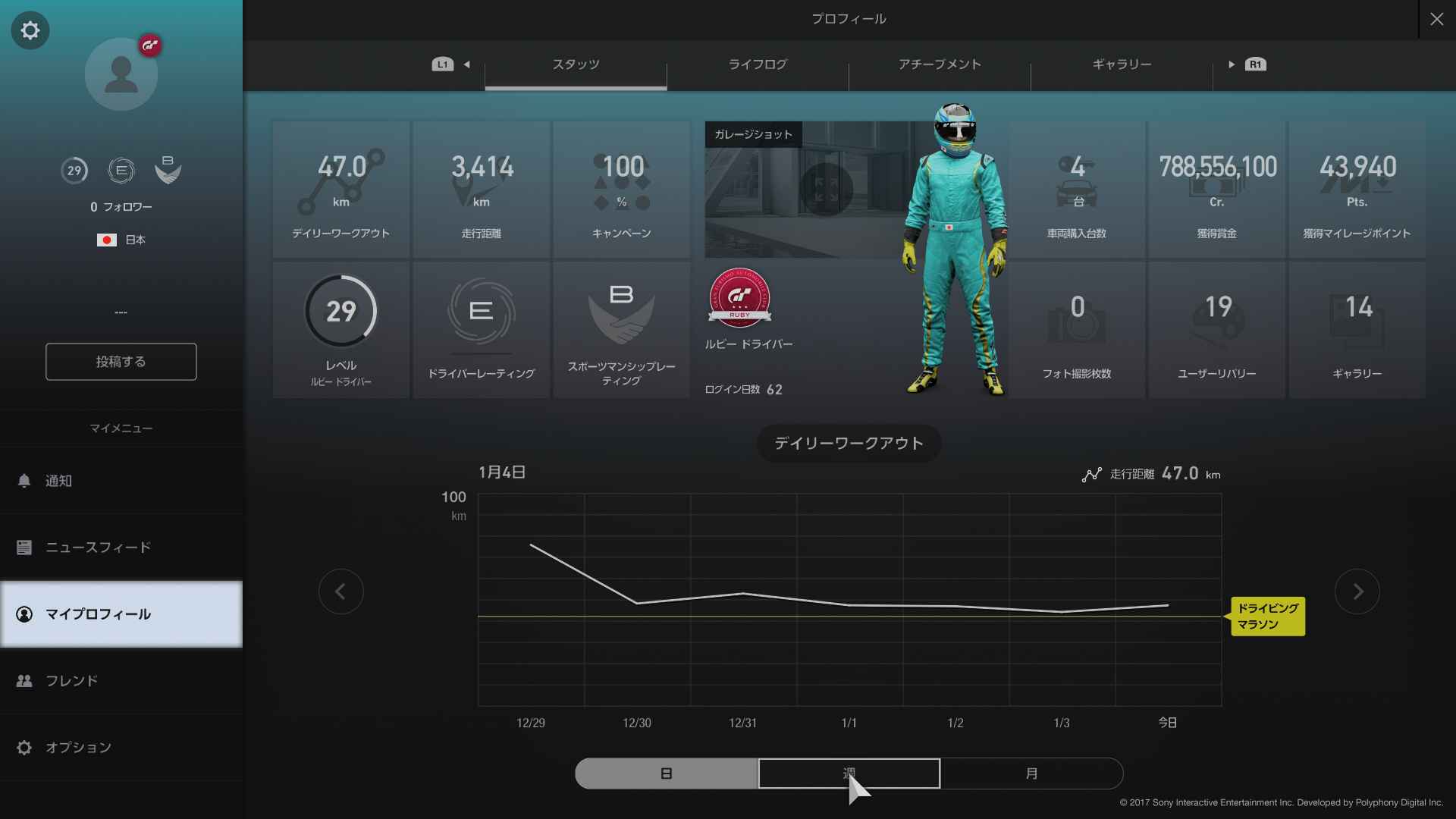
Task: Go to previous graph with left chevron
Action: point(340,591)
